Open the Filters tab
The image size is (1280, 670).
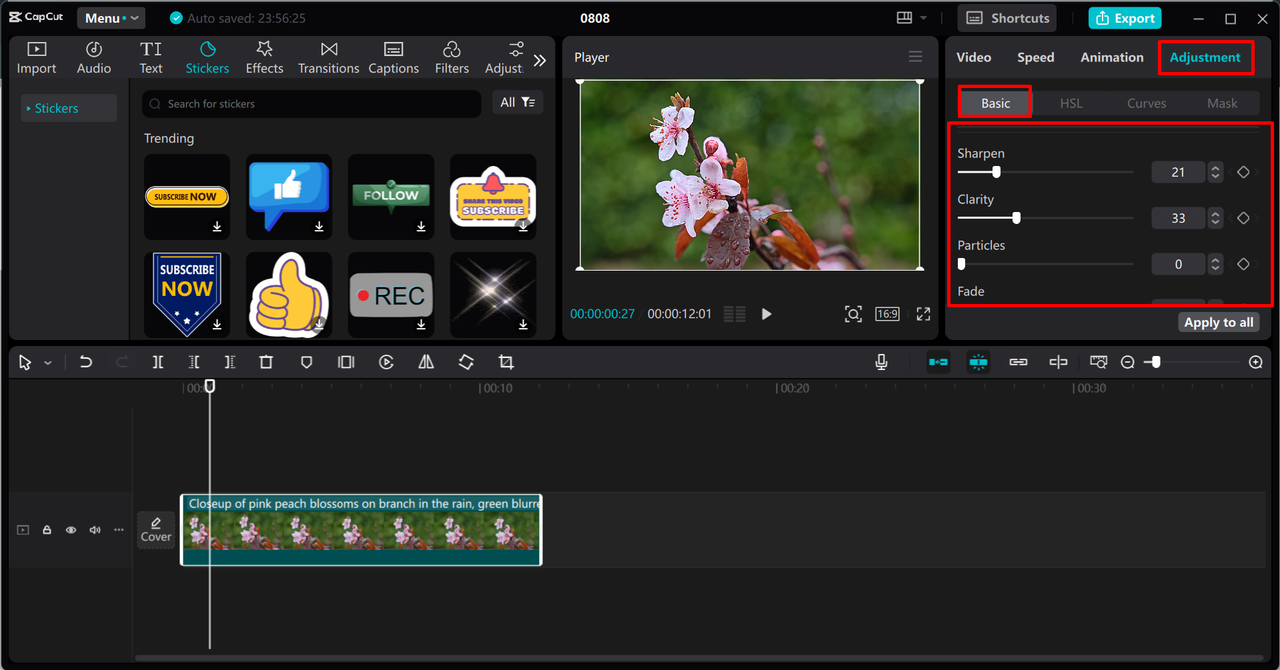point(451,58)
